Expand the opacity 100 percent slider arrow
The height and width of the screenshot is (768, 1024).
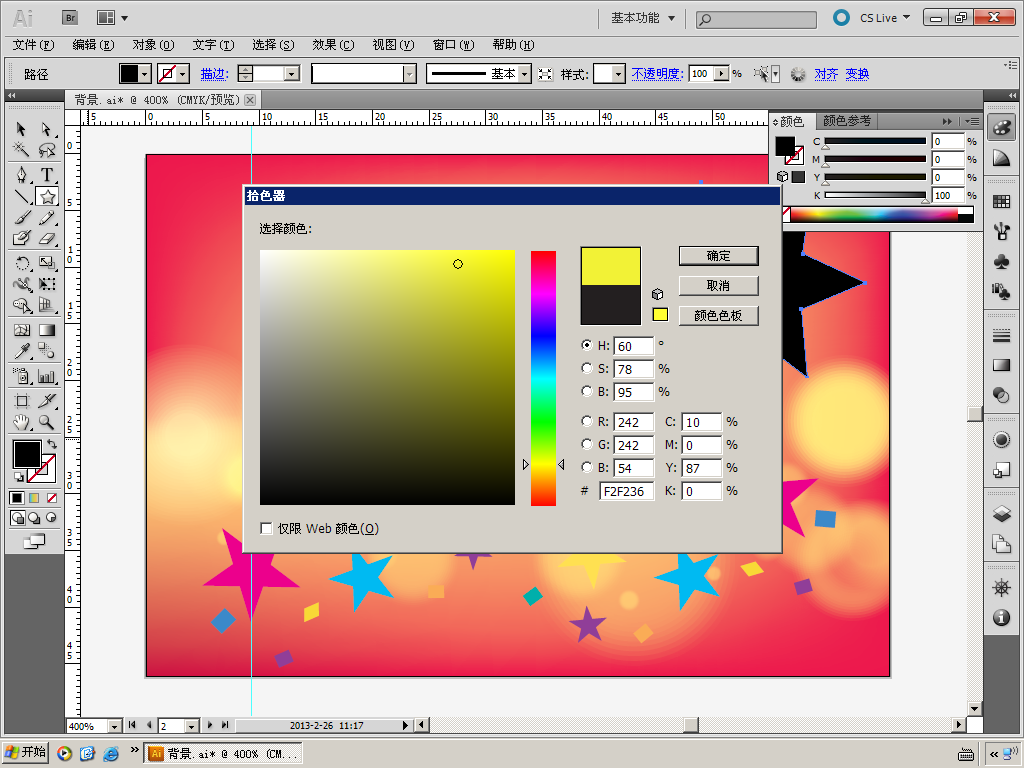coord(722,74)
